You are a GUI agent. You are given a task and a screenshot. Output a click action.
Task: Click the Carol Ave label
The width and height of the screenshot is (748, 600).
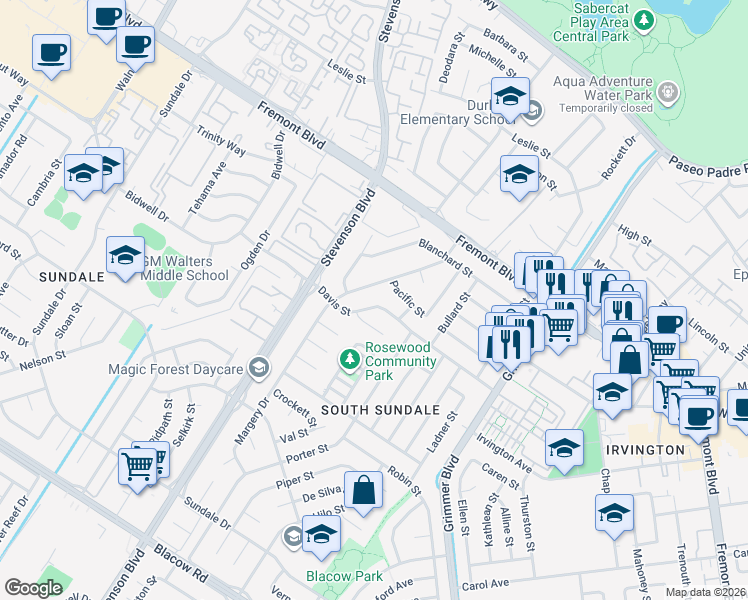pyautogui.click(x=485, y=585)
